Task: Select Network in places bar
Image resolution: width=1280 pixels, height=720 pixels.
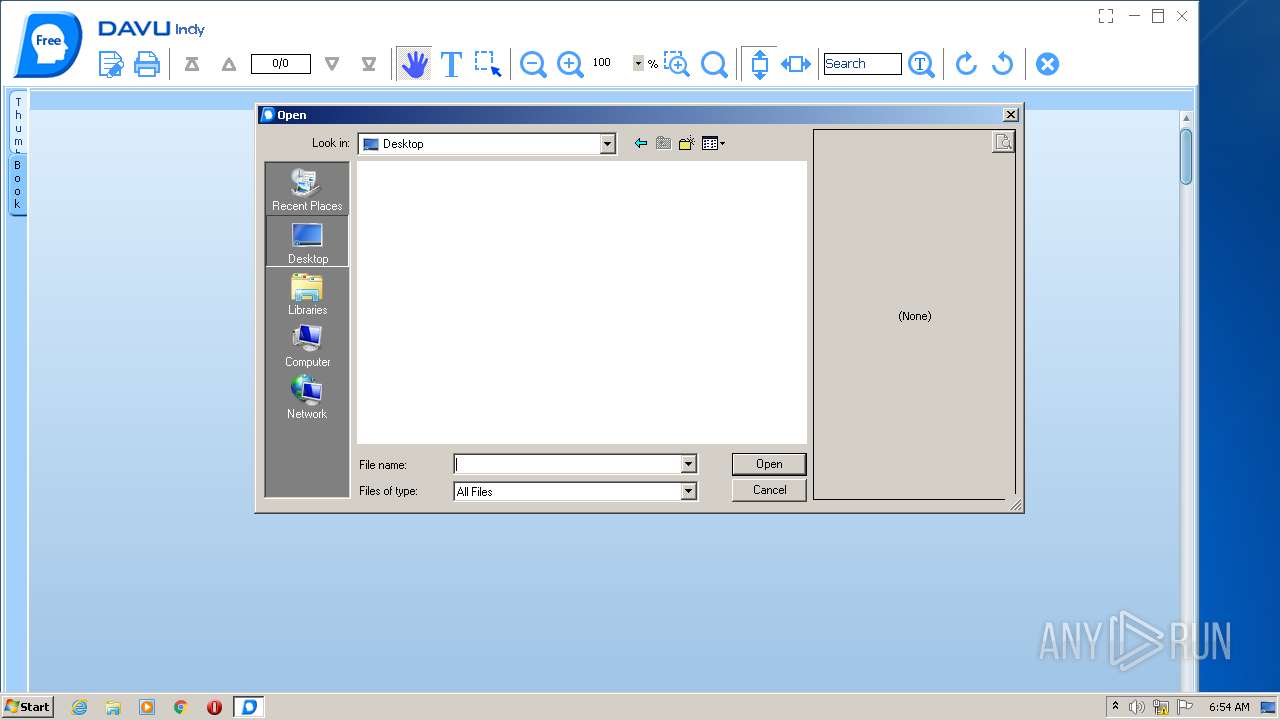Action: pos(307,398)
